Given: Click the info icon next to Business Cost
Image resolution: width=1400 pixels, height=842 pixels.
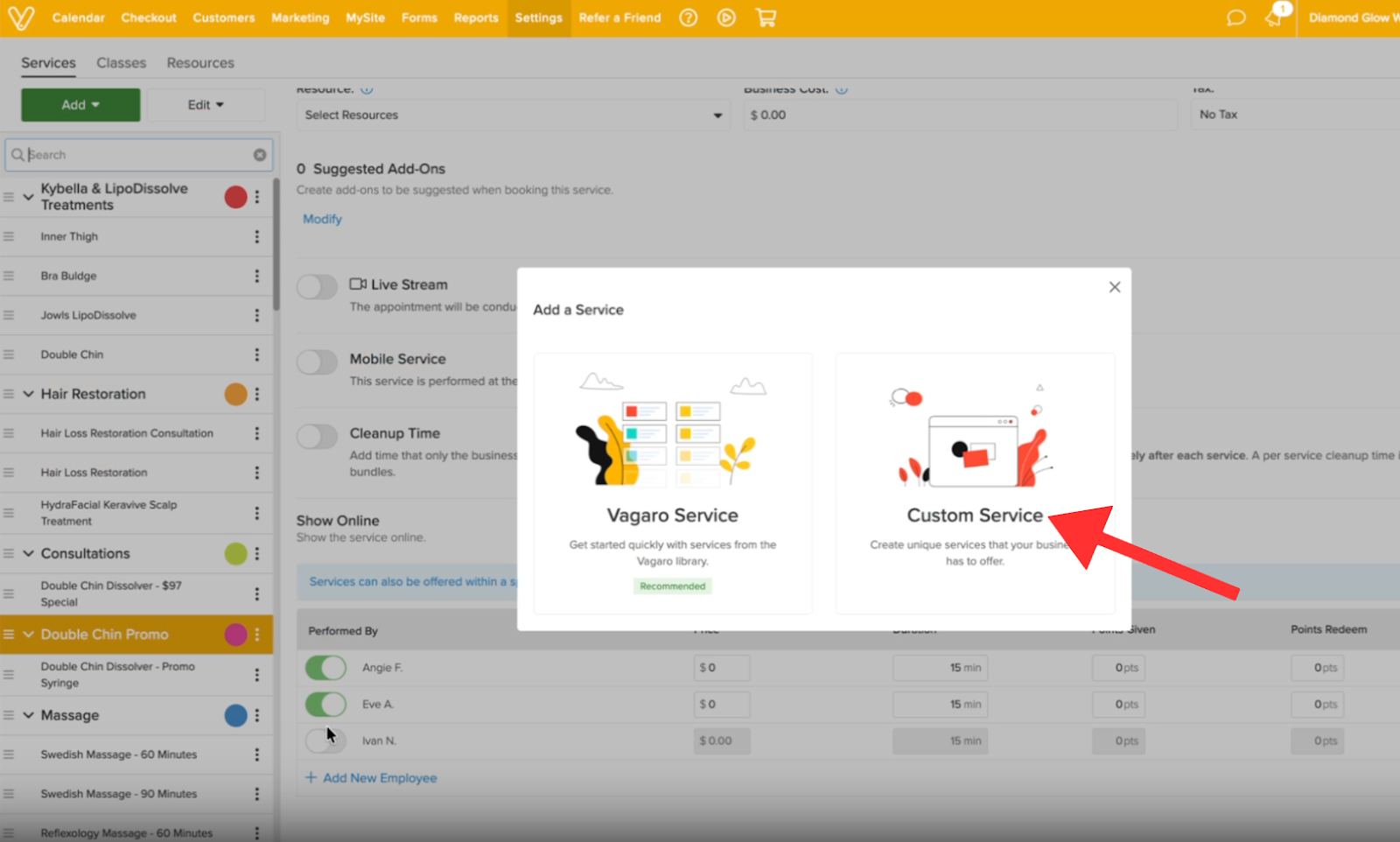Looking at the screenshot, I should point(842,89).
